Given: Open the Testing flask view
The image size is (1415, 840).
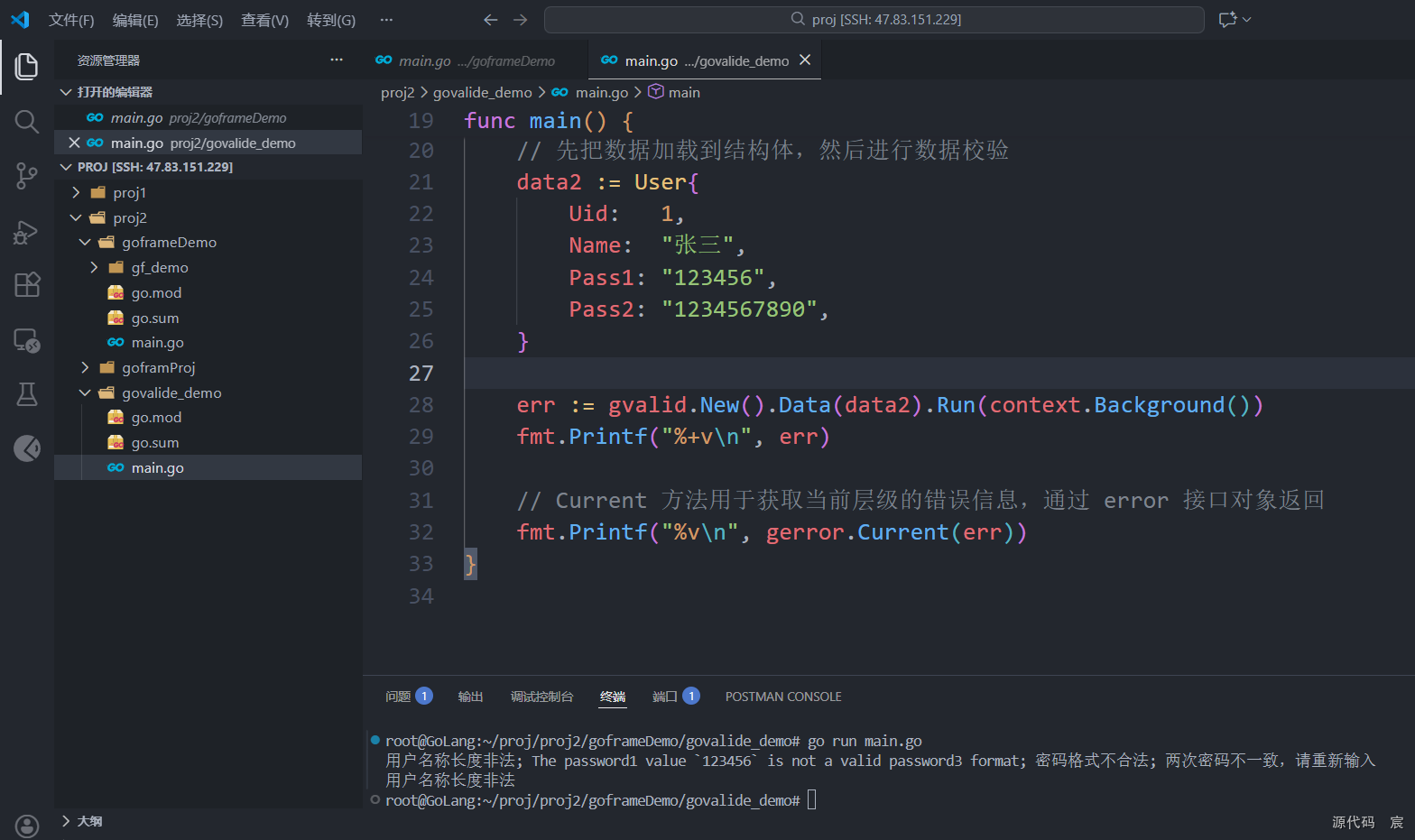Looking at the screenshot, I should click(x=27, y=394).
